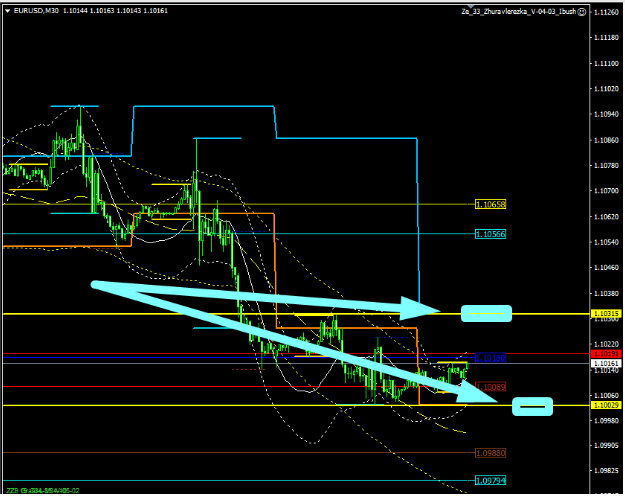Select the 1.10566 cyan level label

click(x=491, y=234)
